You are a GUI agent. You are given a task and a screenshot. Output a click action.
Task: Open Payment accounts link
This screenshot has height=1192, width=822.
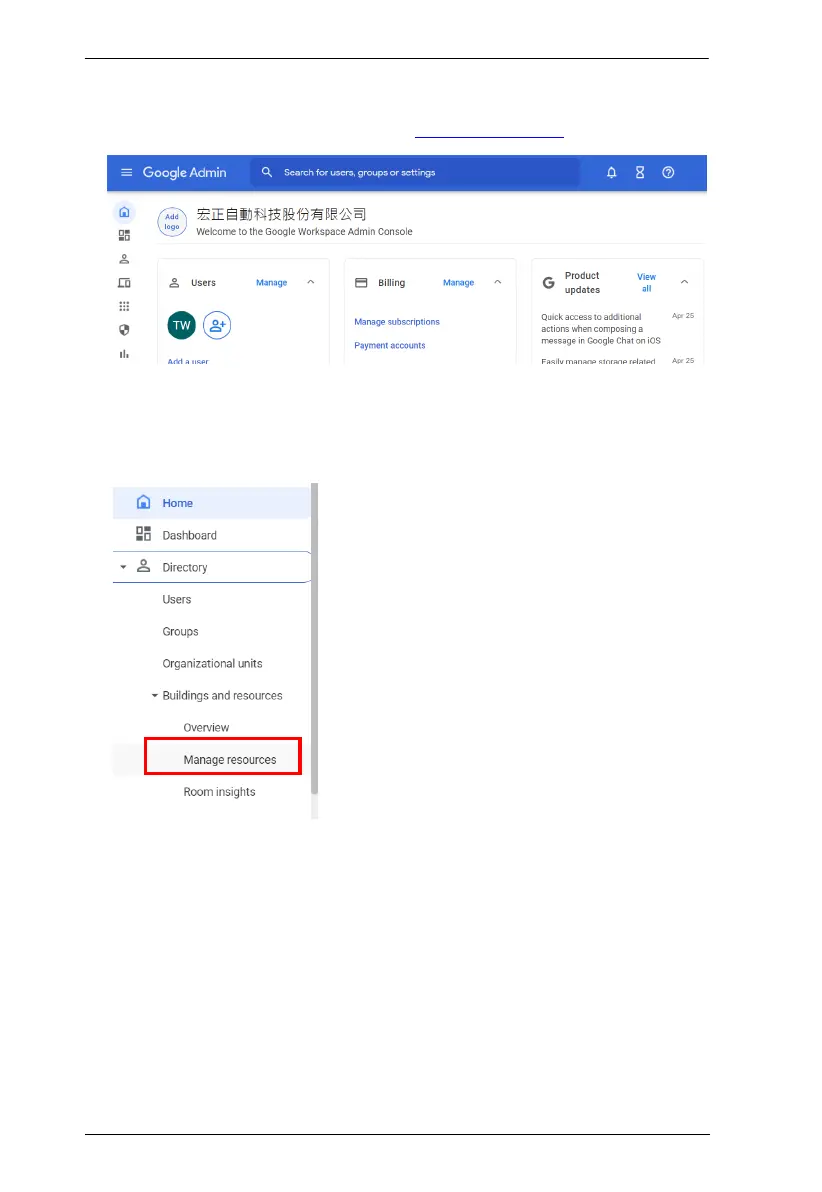pos(389,346)
